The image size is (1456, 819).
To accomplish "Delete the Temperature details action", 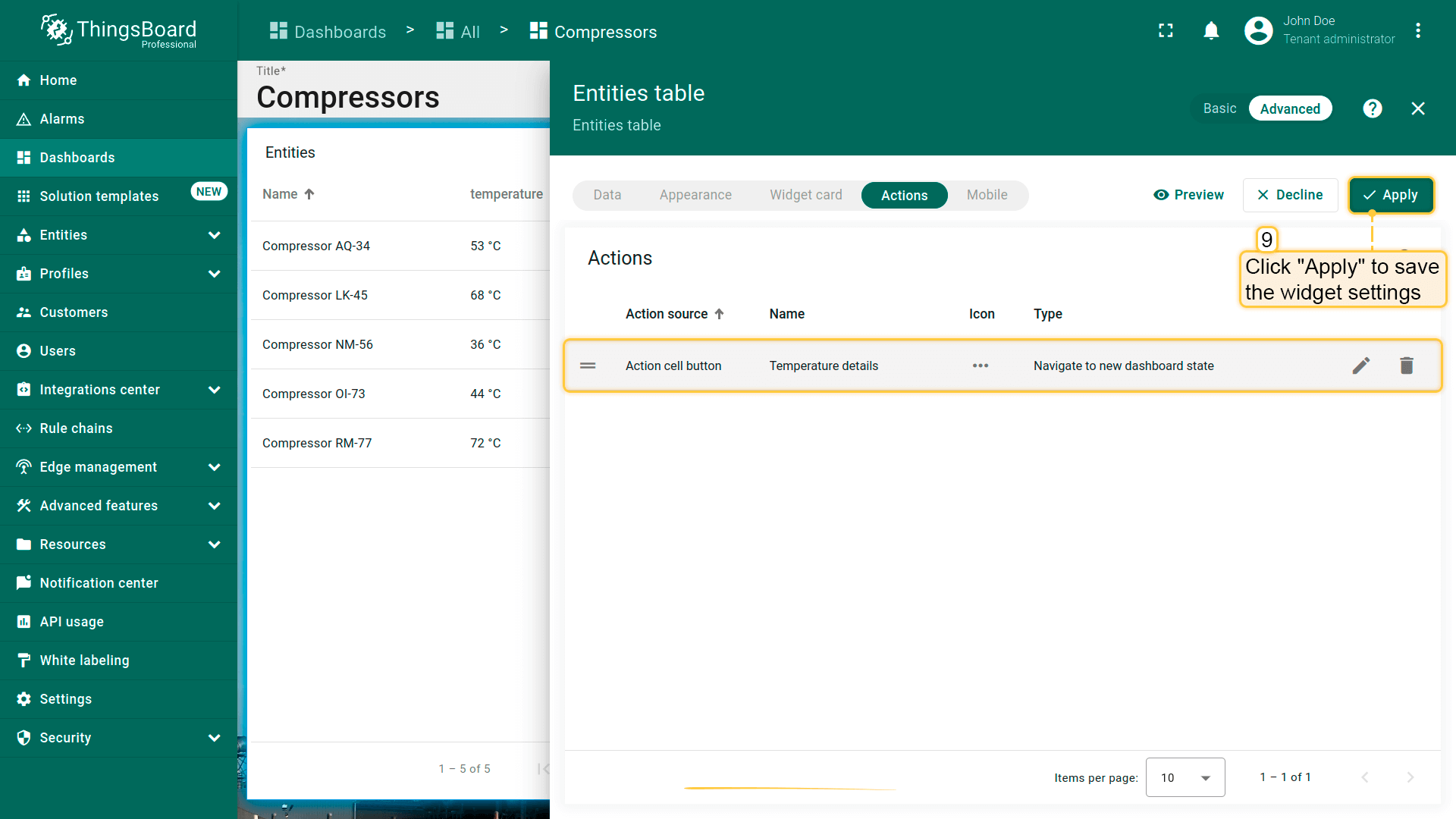I will pyautogui.click(x=1406, y=366).
